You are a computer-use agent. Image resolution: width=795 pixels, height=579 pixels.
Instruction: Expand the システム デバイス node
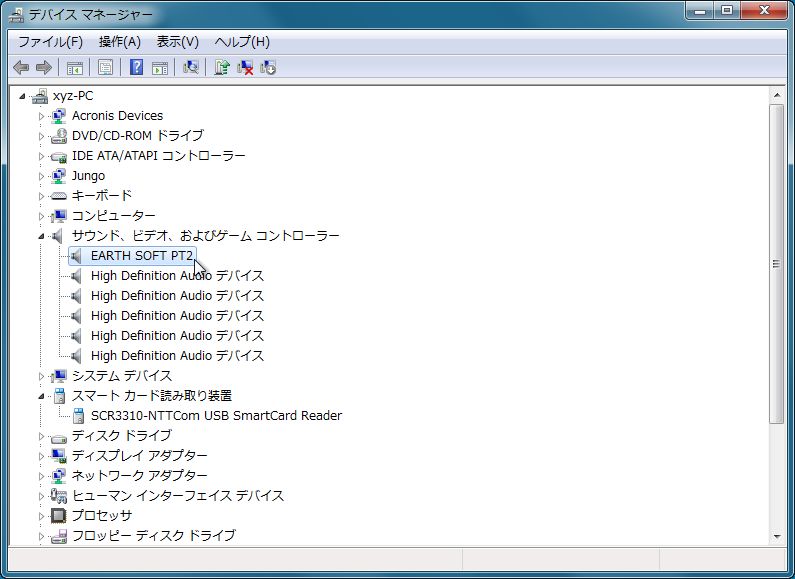(x=42, y=376)
